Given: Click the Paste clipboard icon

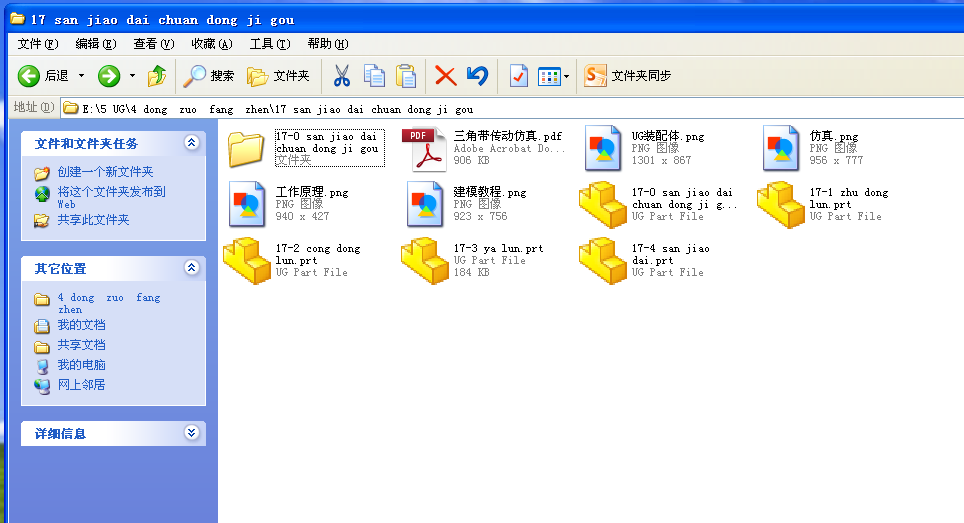Looking at the screenshot, I should 406,76.
